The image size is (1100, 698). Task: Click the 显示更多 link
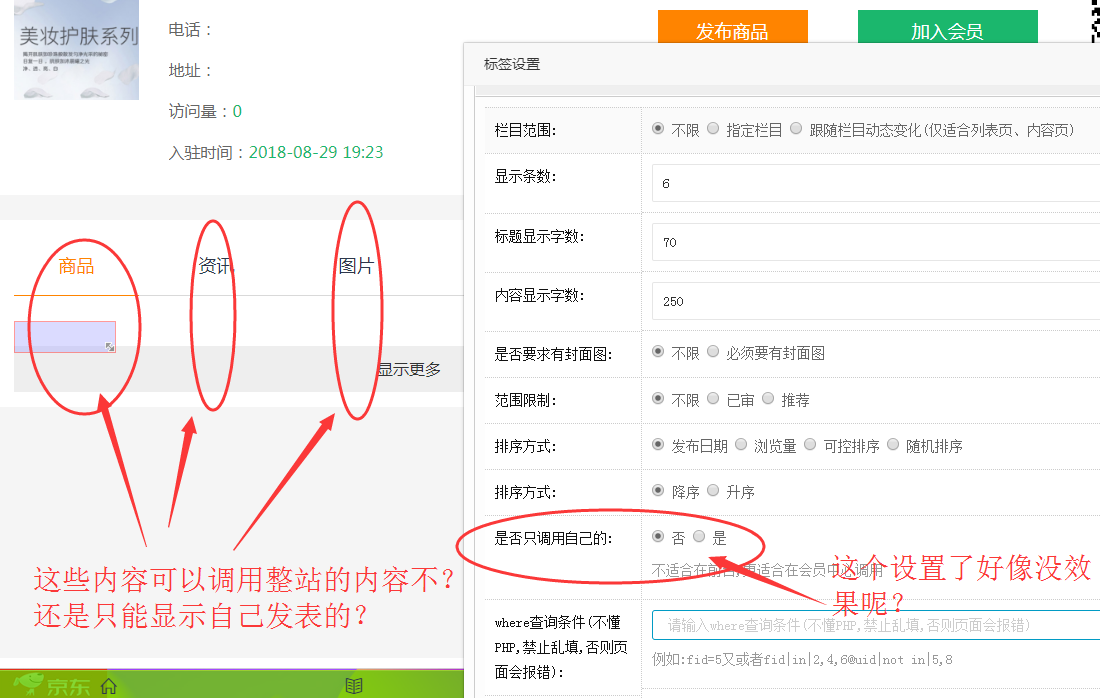coord(409,369)
